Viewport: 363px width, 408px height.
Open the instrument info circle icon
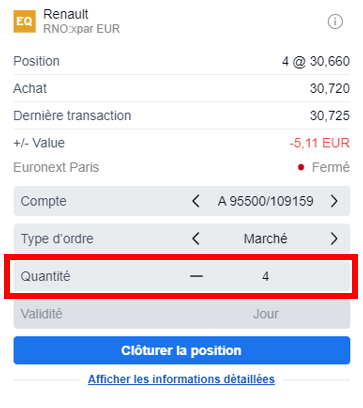pyautogui.click(x=335, y=22)
